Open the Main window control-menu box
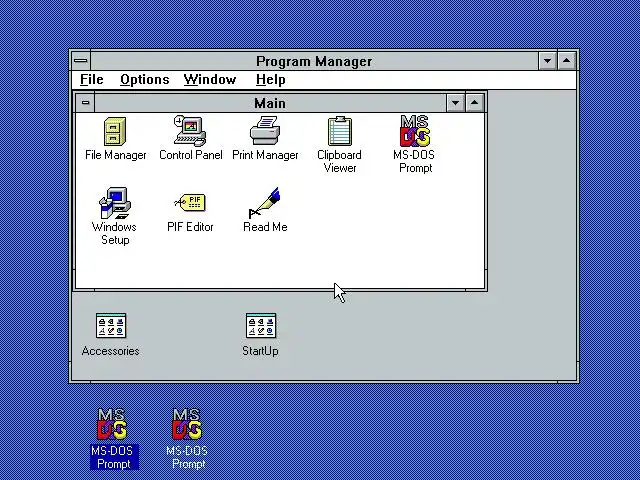Screen dimensions: 640x480 [85, 103]
